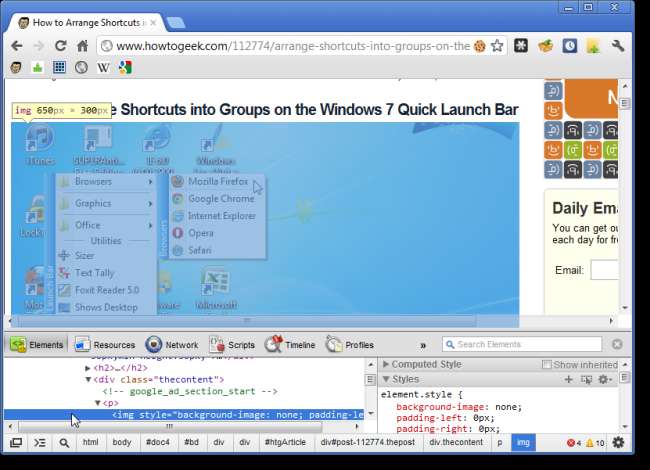
Task: Click the DevTools settings gear icon
Action: coord(619,442)
